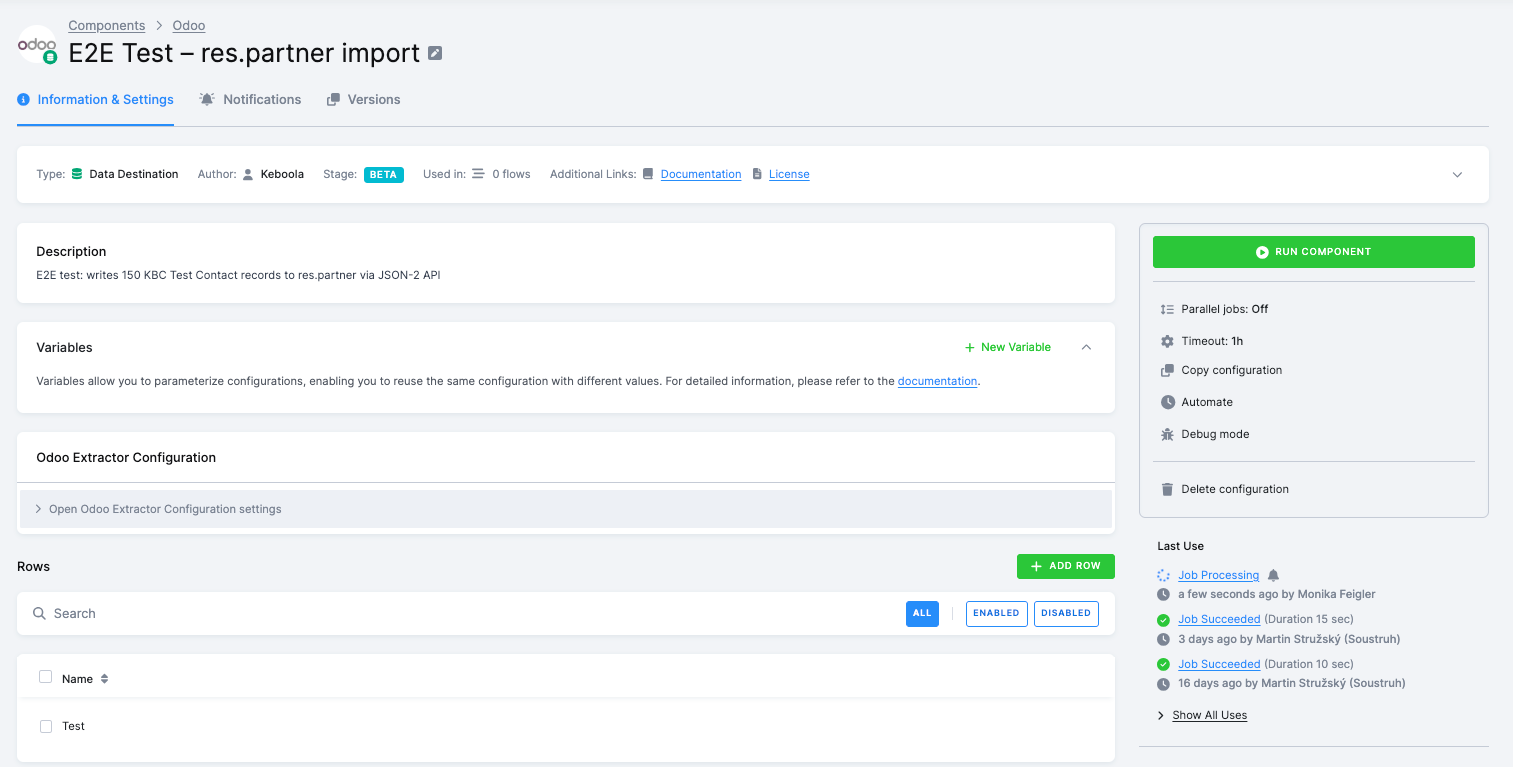Click the Timeout gear icon
The width and height of the screenshot is (1513, 767).
1167,340
